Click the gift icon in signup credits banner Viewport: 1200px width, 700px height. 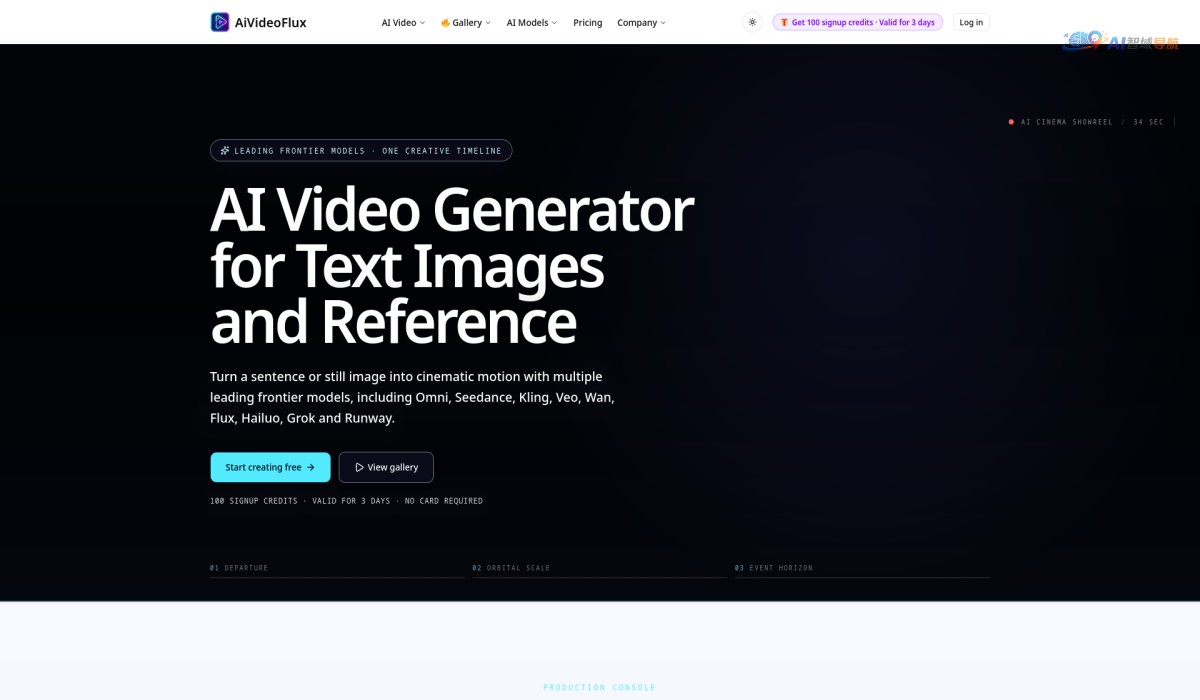click(784, 22)
